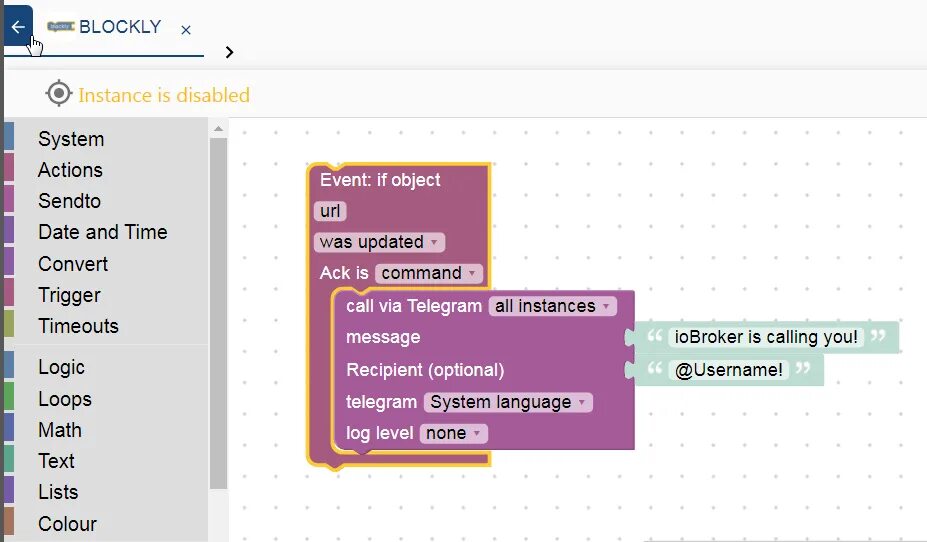This screenshot has height=542, width=927.
Task: Click the back arrow button
Action: tap(18, 27)
